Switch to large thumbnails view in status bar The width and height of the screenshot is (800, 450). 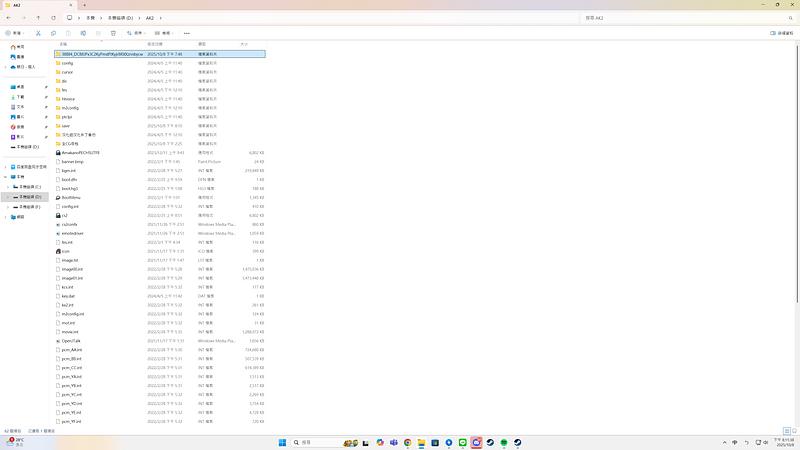794,431
